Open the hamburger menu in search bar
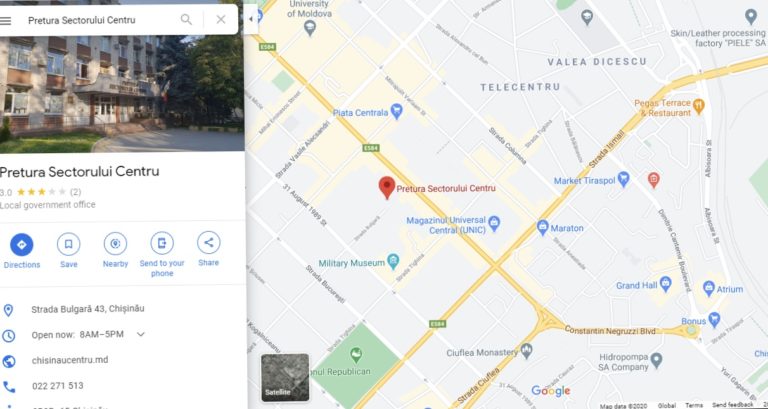The height and width of the screenshot is (409, 768). (5, 20)
